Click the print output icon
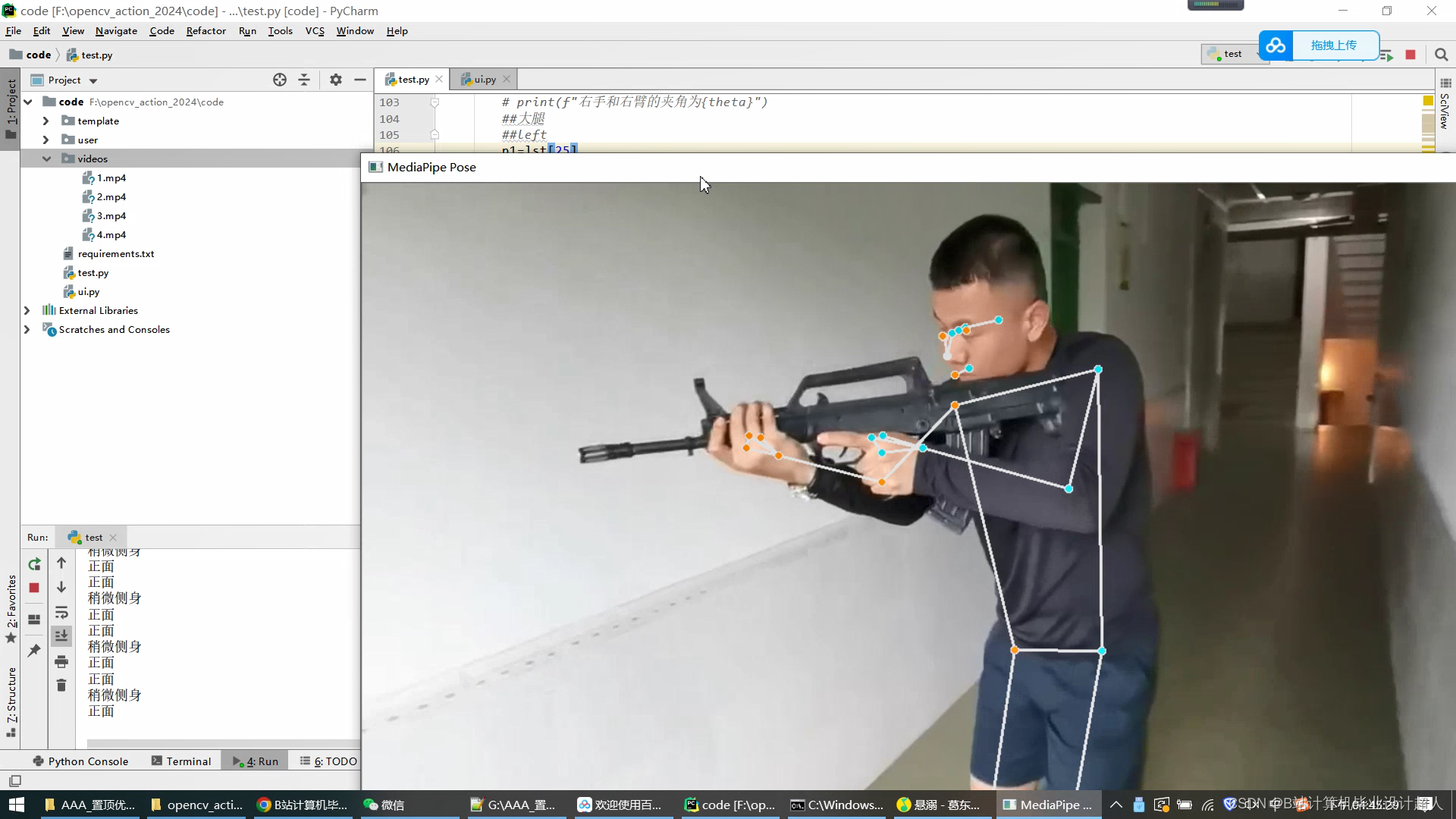 tap(61, 662)
